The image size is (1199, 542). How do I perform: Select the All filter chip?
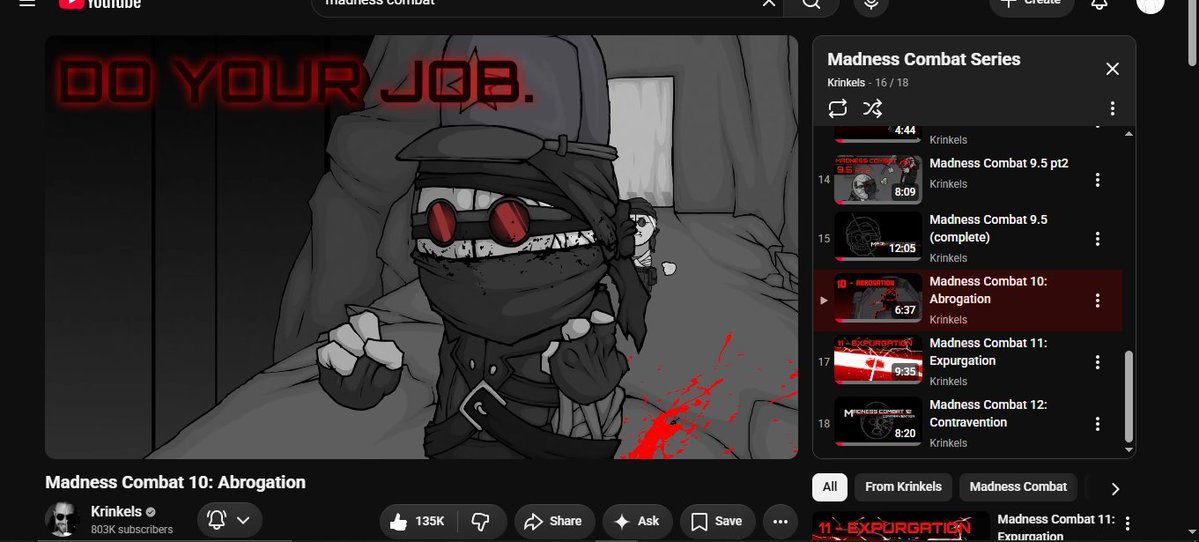coord(830,487)
